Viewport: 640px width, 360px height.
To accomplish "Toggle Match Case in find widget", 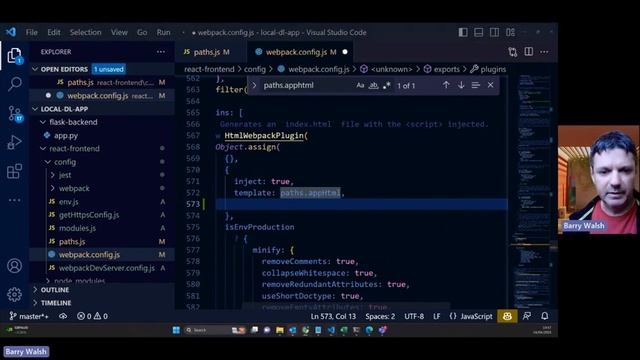I will [360, 85].
